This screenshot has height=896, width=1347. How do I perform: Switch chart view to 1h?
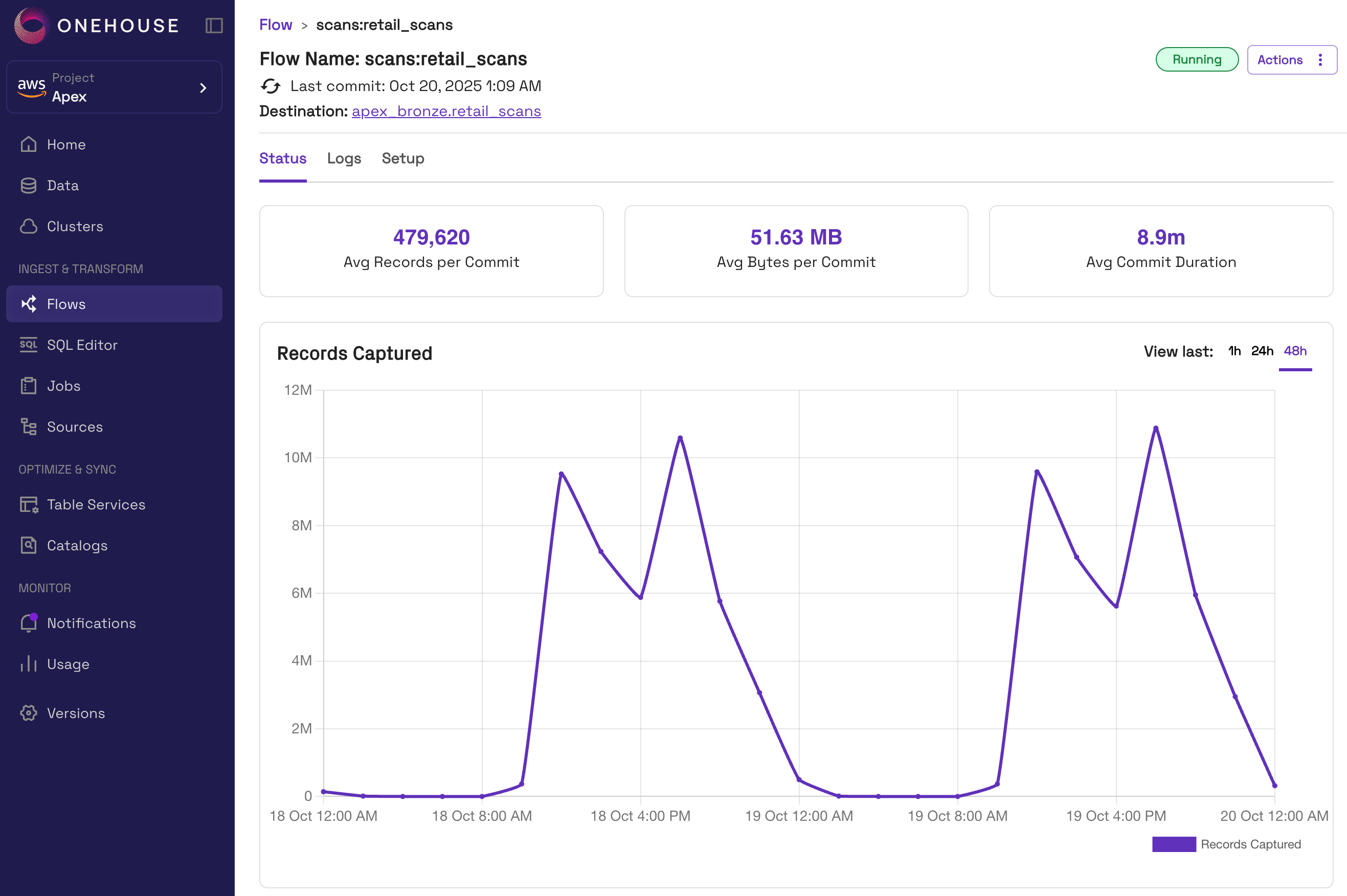[x=1234, y=351]
